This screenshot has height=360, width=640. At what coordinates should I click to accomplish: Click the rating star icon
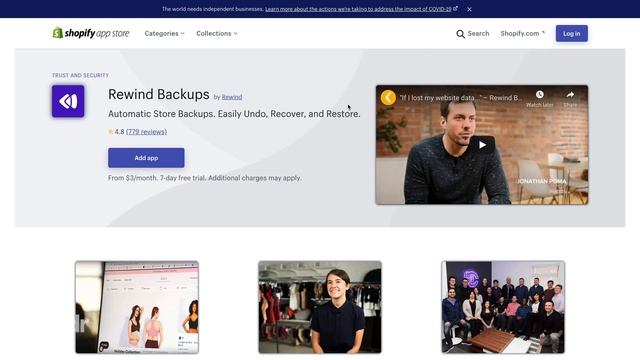[111, 131]
